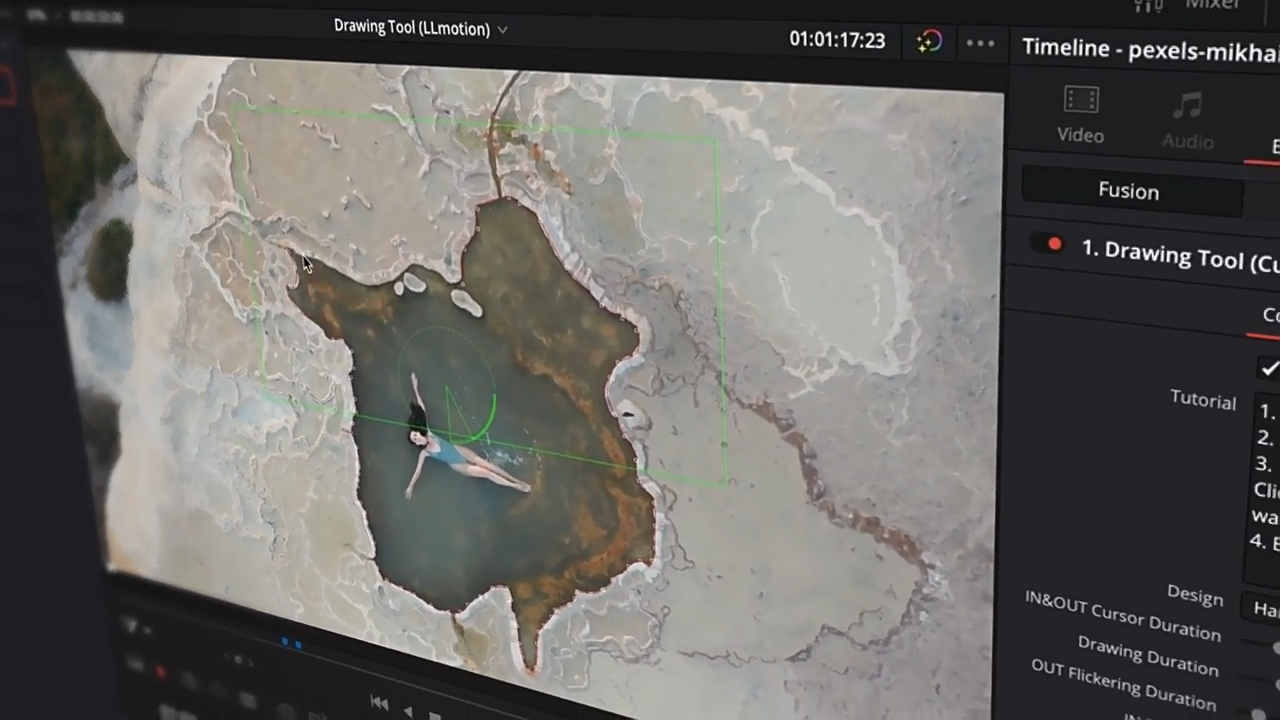This screenshot has width=1280, height=720.
Task: Click the Timeline title in Inspector header
Action: [1150, 49]
